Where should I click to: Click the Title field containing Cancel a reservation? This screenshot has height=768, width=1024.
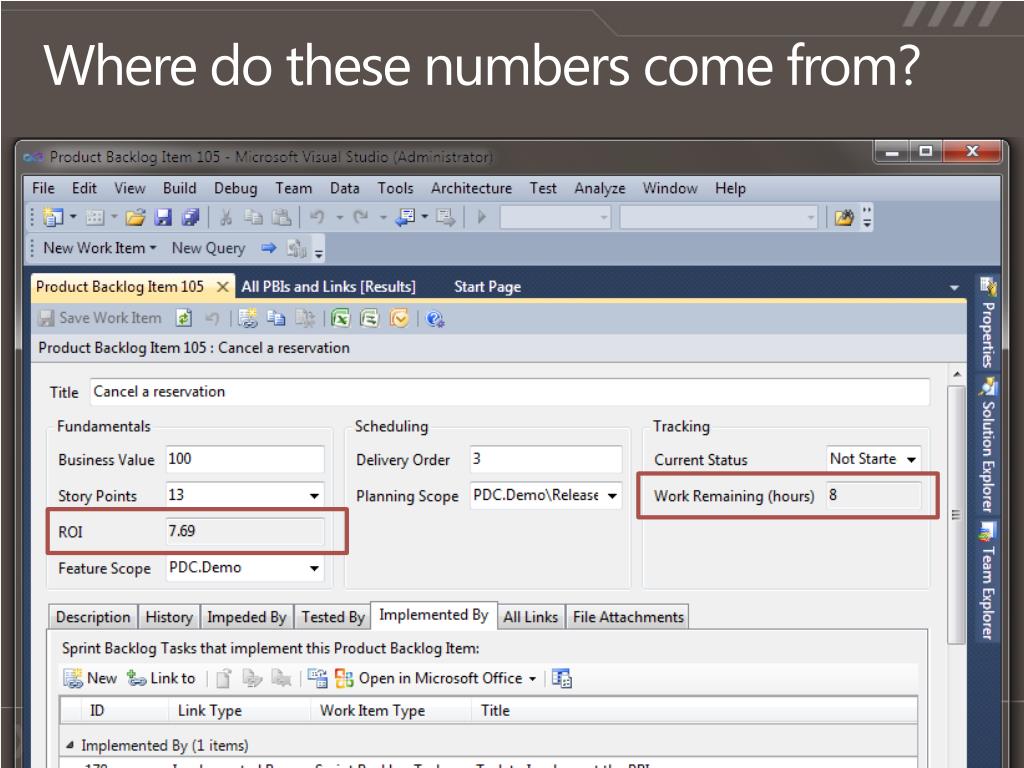coord(509,392)
